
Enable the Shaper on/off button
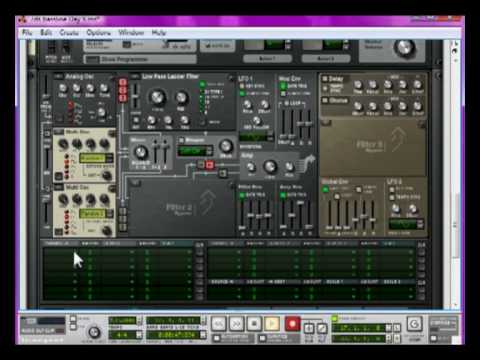pos(182,140)
